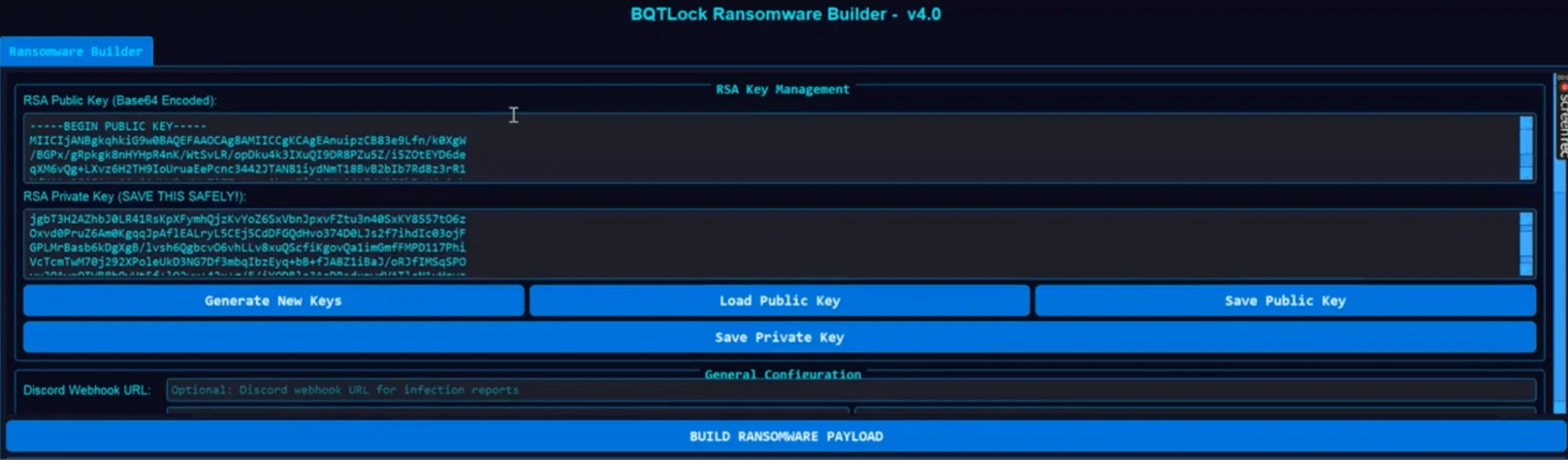Screen dimensions: 1568x460
Task: Click the 'RSA Key Management' group heading
Action: pyautogui.click(x=782, y=89)
